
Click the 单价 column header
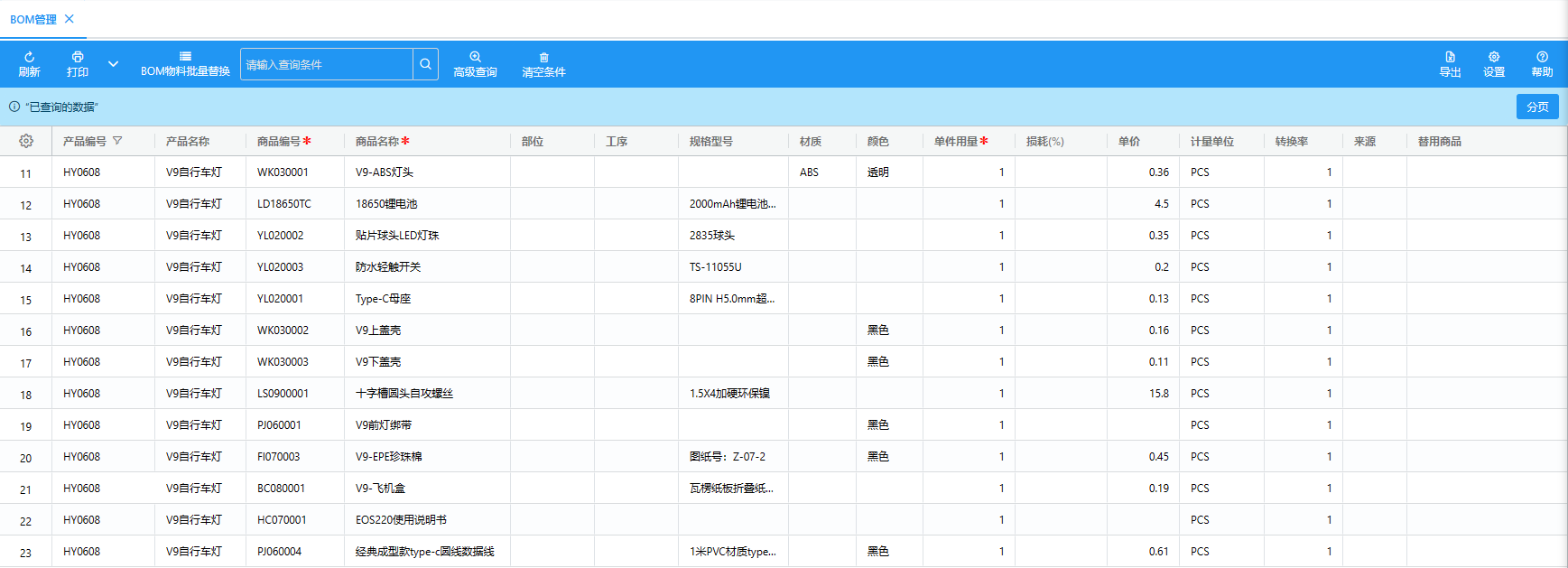click(x=1128, y=141)
